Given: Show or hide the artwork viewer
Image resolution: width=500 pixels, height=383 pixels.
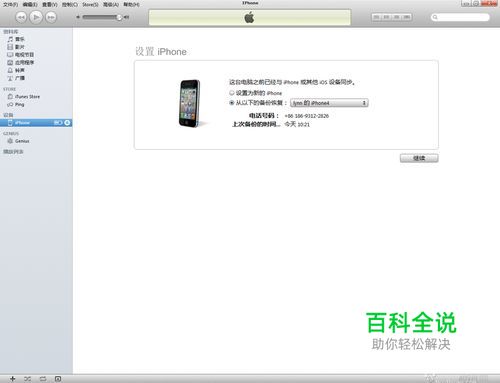Looking at the screenshot, I should tap(58, 379).
